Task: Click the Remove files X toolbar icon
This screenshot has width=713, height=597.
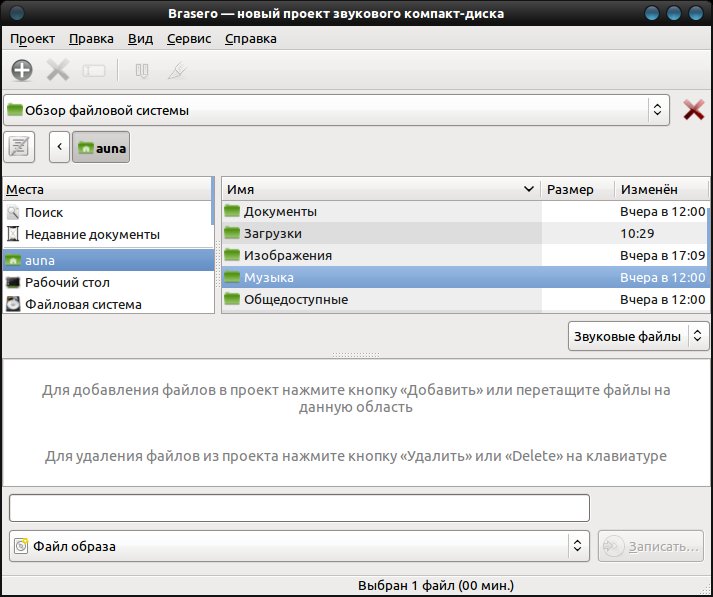Action: pyautogui.click(x=58, y=70)
